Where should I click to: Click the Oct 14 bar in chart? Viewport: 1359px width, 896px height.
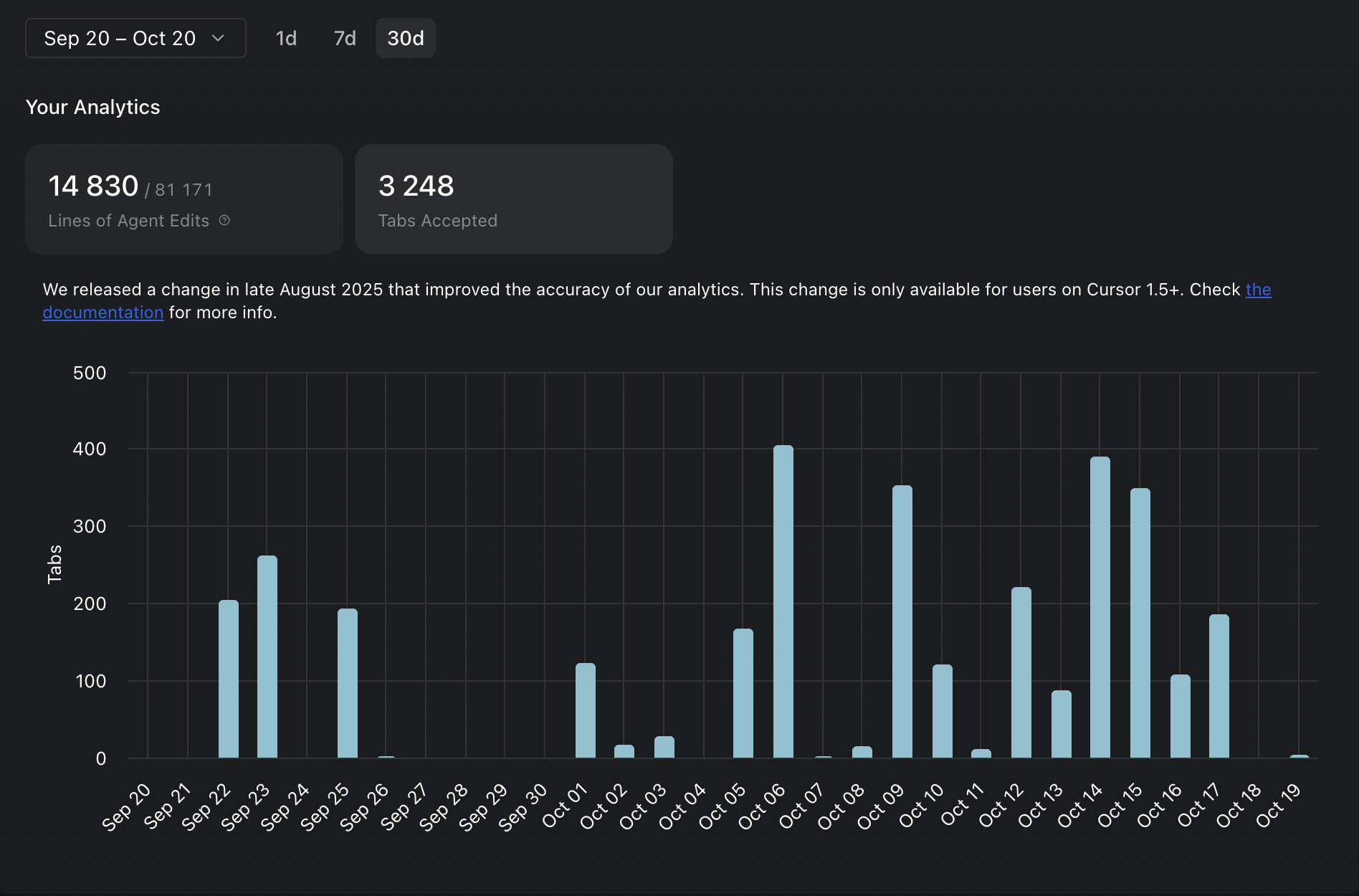coord(1100,607)
